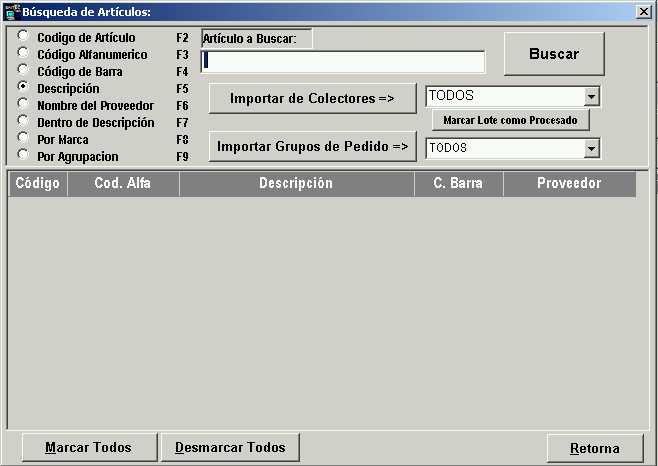Viewport: 658px width, 466px height.
Task: Choose the Código de Barra radio button
Action: pyautogui.click(x=23, y=71)
